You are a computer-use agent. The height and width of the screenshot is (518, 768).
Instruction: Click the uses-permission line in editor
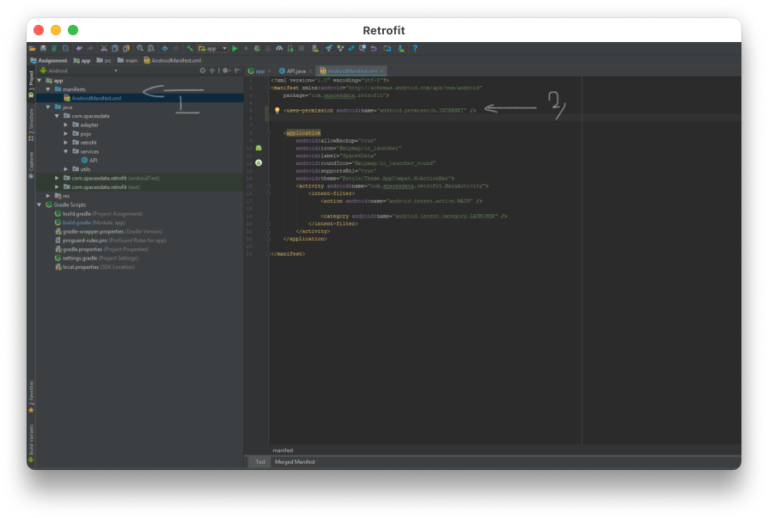pos(380,111)
